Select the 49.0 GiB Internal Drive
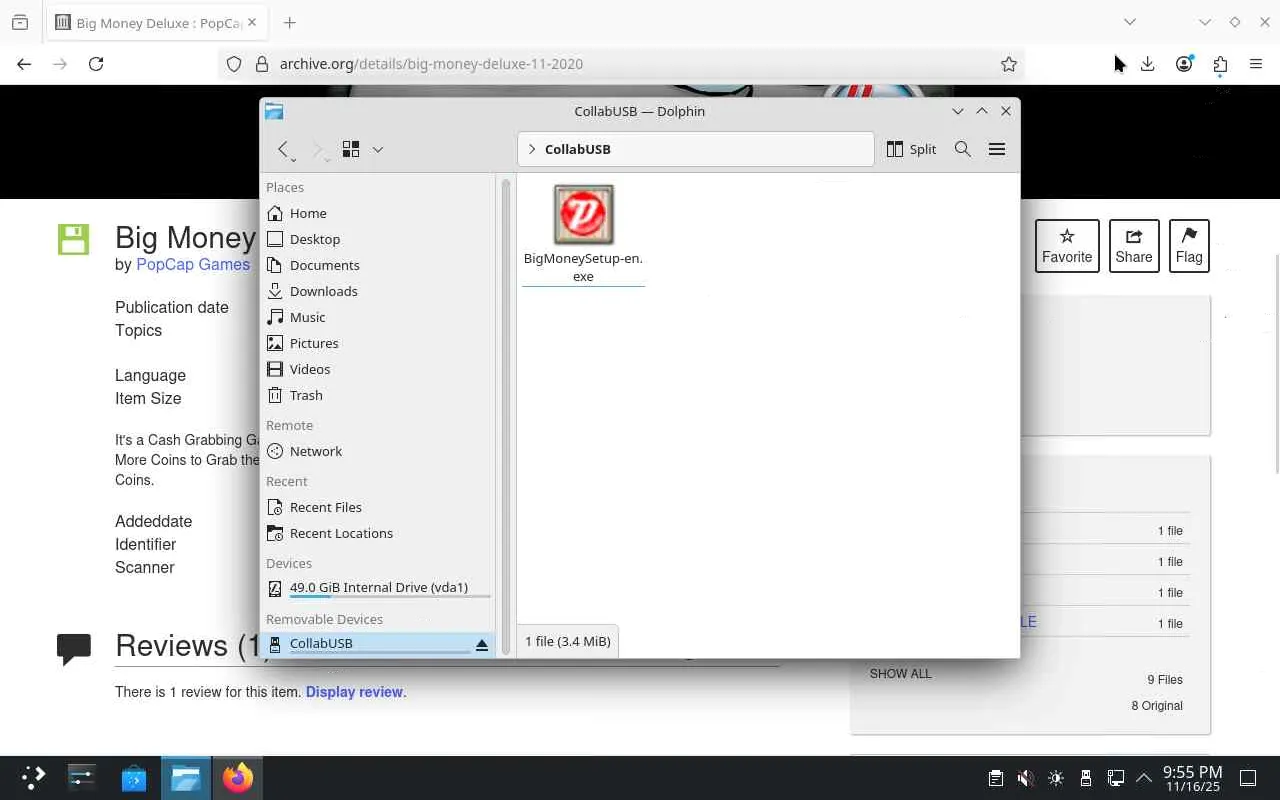The height and width of the screenshot is (800, 1280). point(380,588)
